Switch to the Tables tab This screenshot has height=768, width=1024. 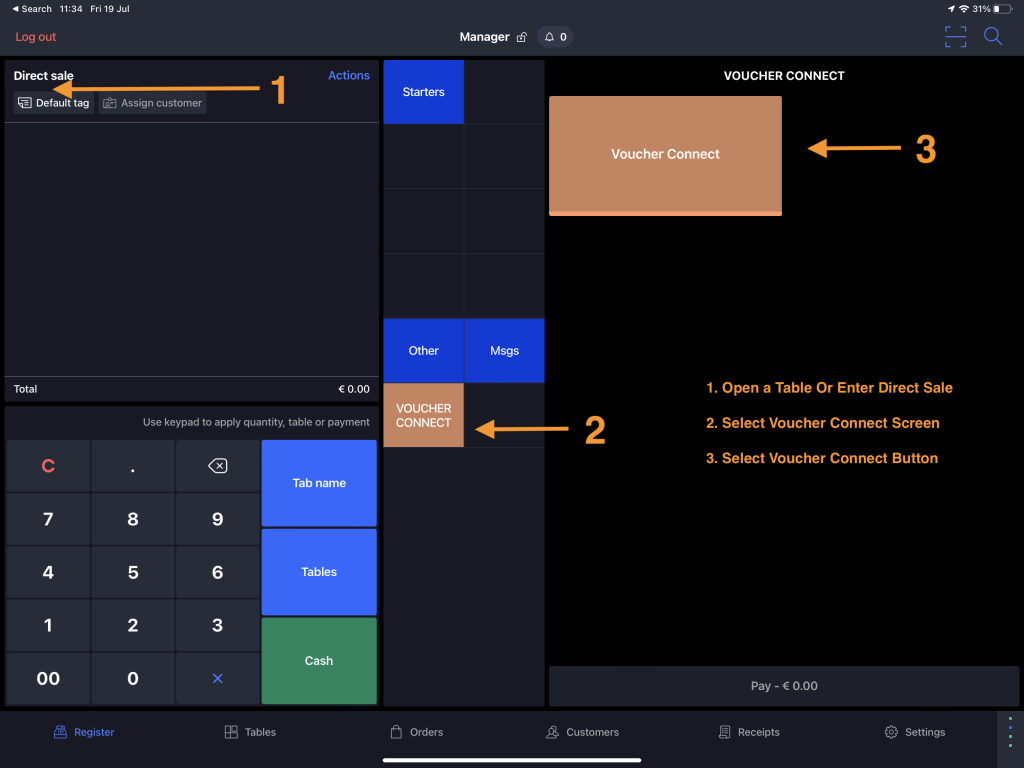[x=250, y=732]
